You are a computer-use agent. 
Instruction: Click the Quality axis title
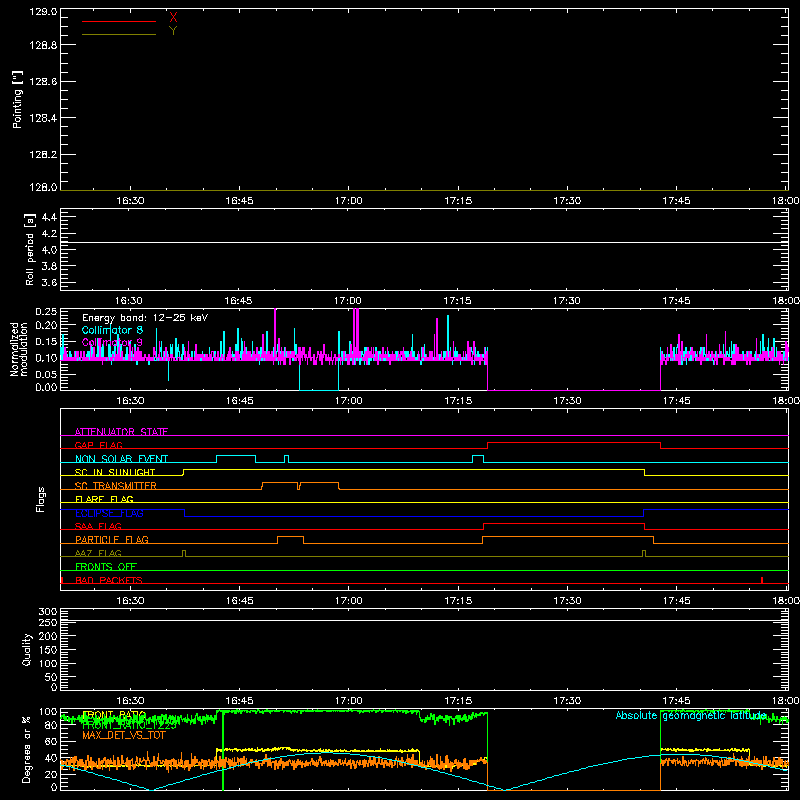click(x=27, y=649)
